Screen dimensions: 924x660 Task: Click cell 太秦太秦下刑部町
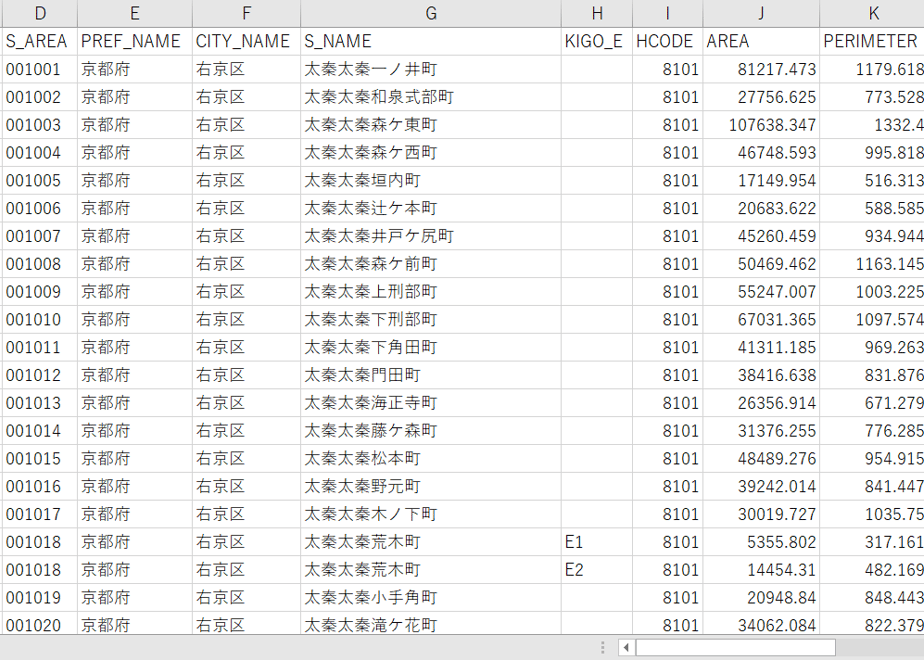pyautogui.click(x=431, y=319)
